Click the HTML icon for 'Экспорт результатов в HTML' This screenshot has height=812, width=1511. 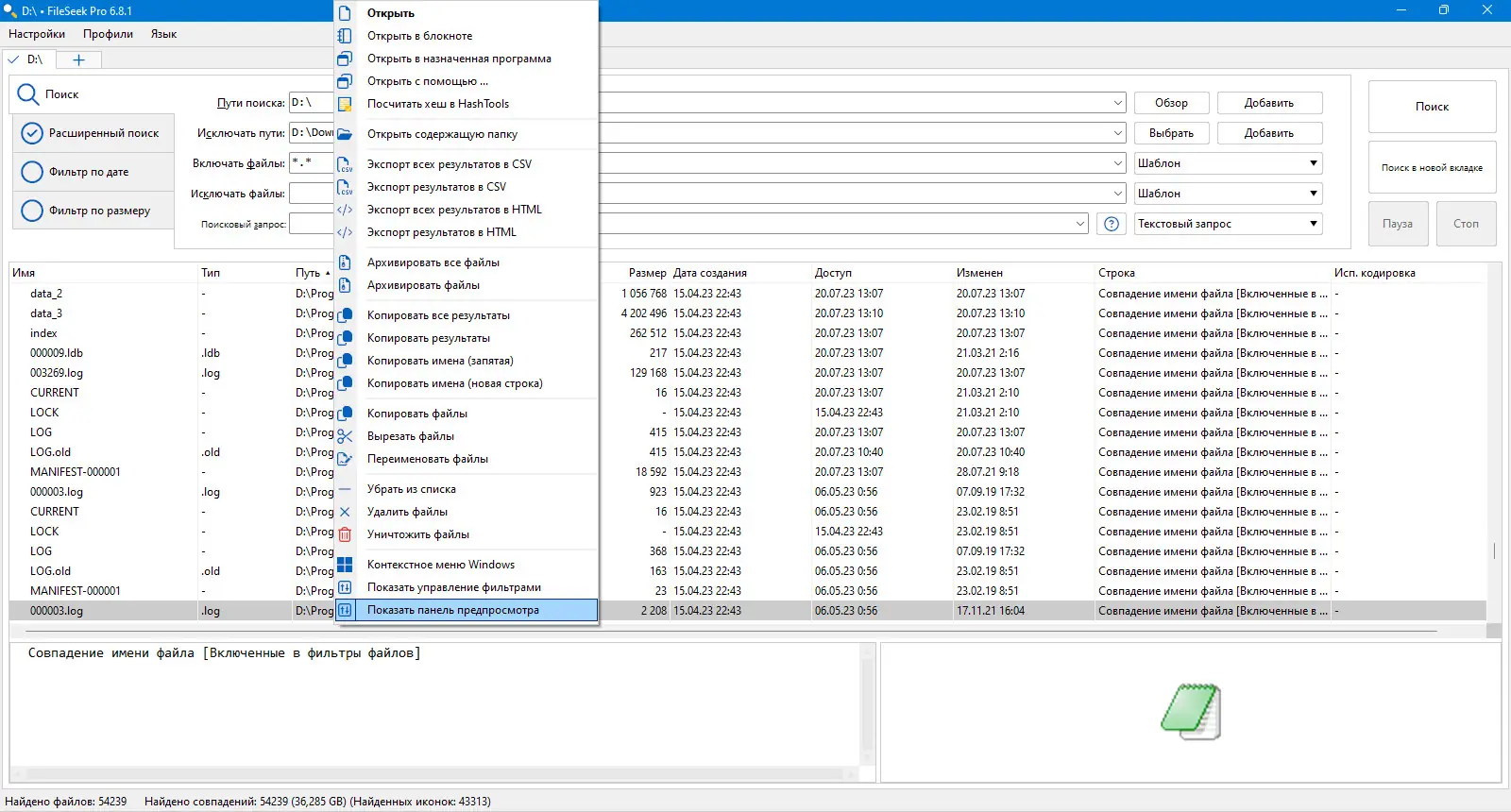pyautogui.click(x=345, y=232)
